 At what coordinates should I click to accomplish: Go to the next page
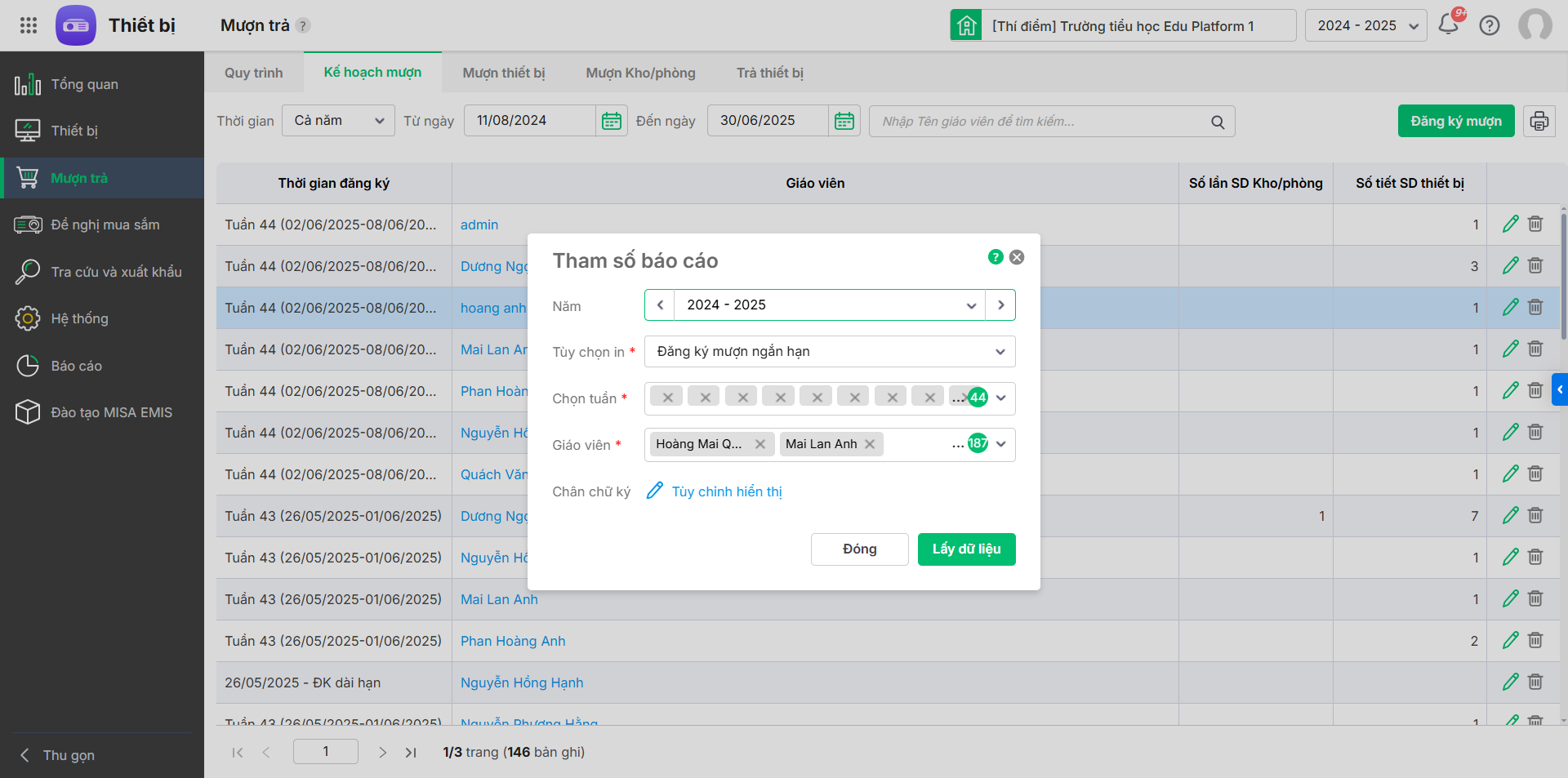pyautogui.click(x=382, y=753)
